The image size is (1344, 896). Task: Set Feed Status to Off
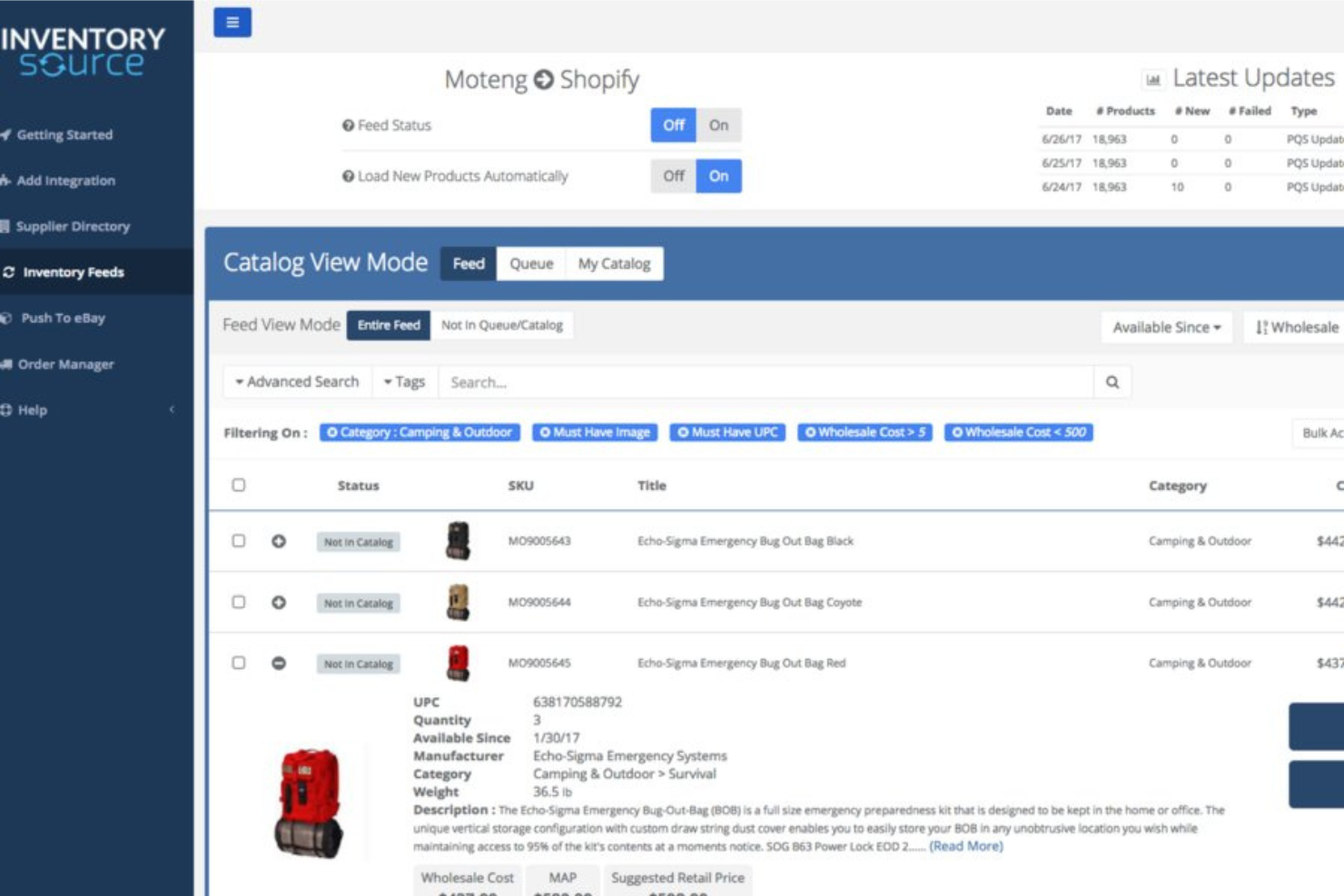tap(674, 125)
